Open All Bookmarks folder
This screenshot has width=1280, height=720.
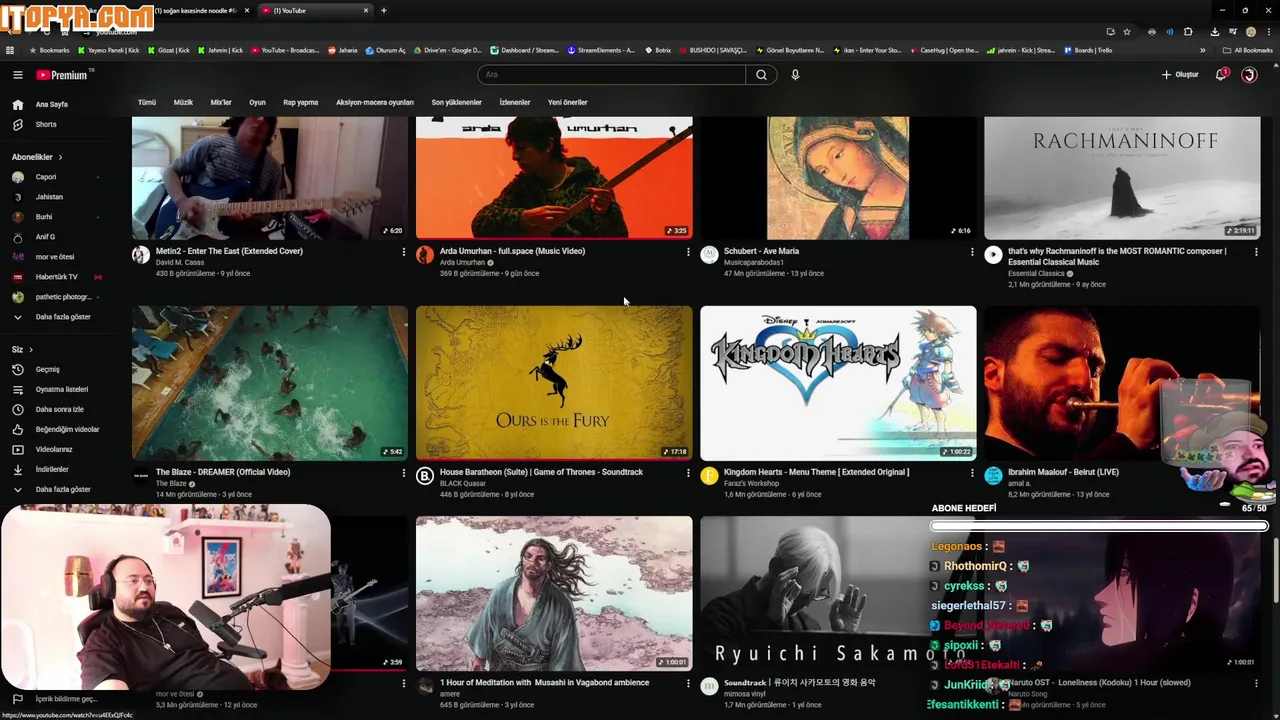pyautogui.click(x=1248, y=50)
